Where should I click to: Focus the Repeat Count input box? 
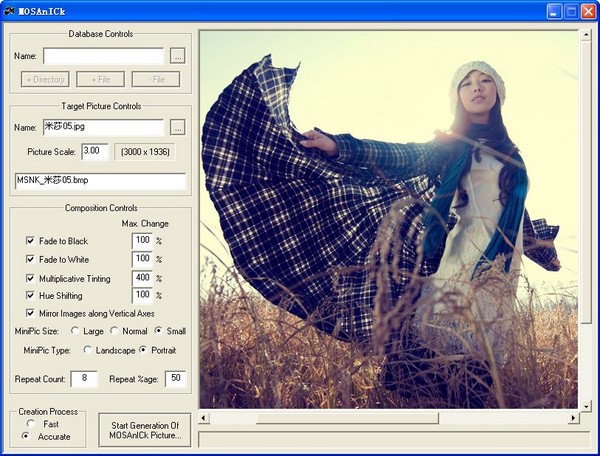pos(84,378)
